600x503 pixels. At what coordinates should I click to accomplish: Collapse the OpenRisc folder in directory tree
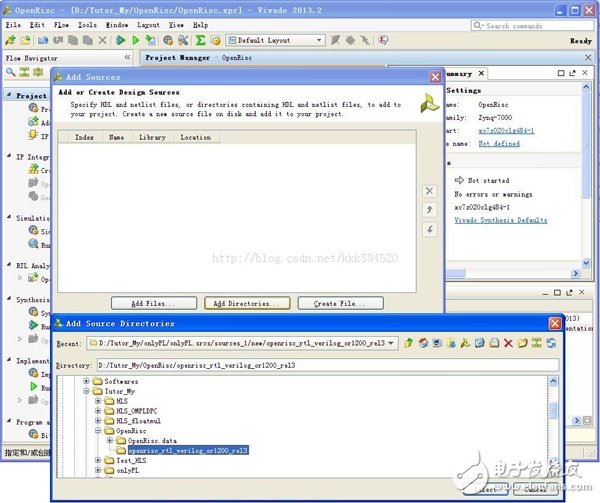pyautogui.click(x=97, y=431)
